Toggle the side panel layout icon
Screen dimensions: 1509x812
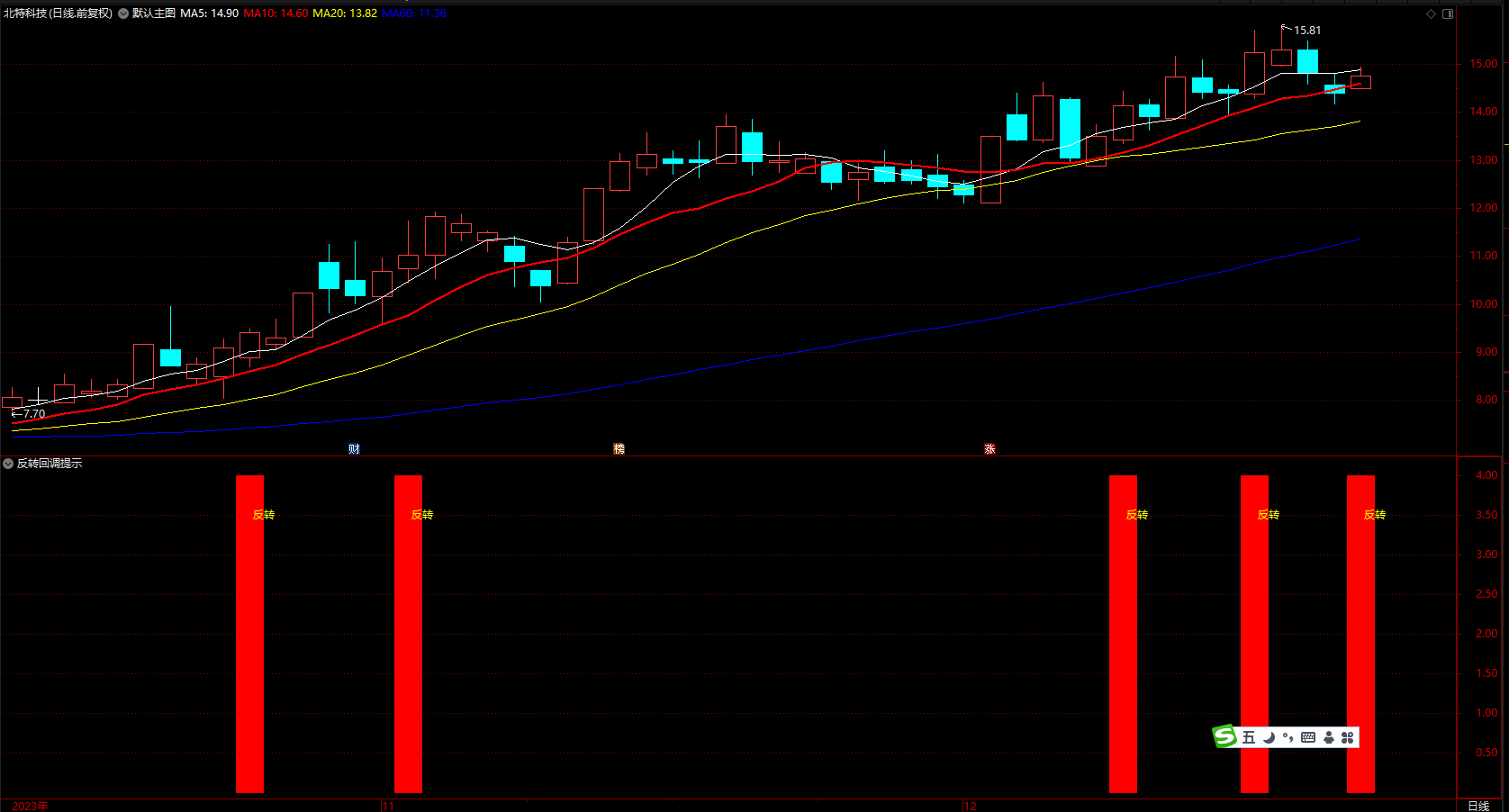point(1448,14)
